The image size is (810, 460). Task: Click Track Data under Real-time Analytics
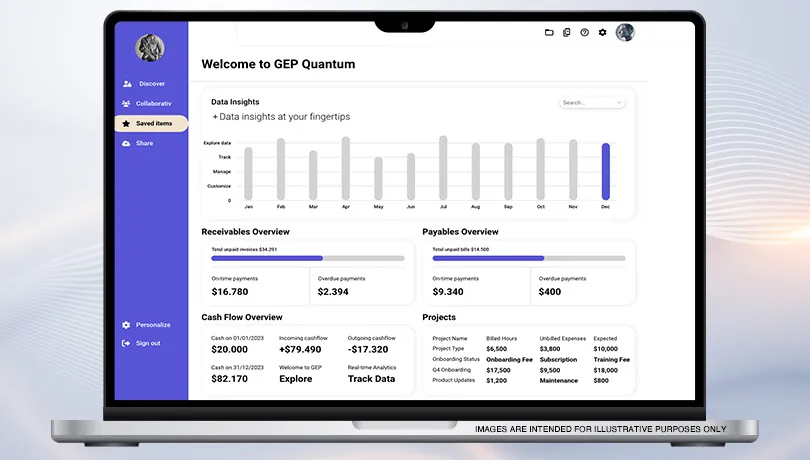(371, 379)
